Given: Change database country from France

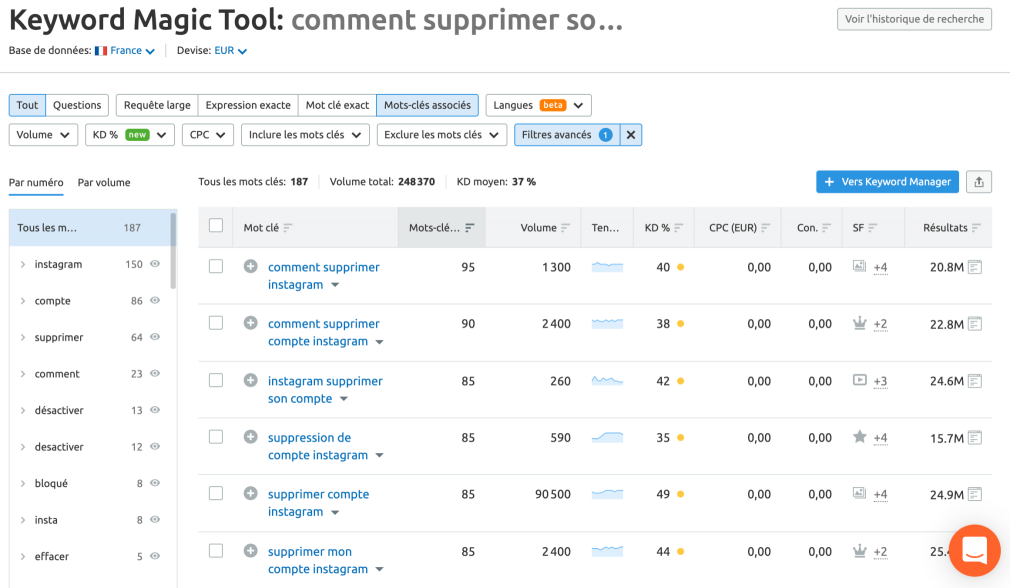Looking at the screenshot, I should (x=125, y=50).
